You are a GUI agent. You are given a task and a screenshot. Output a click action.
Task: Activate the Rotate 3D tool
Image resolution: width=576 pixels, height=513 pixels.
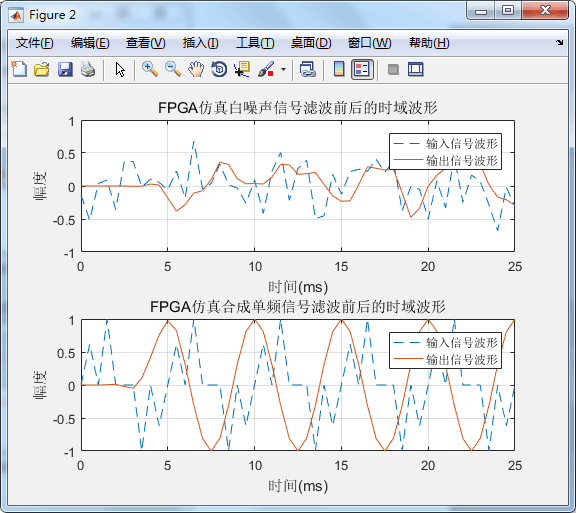(x=219, y=69)
